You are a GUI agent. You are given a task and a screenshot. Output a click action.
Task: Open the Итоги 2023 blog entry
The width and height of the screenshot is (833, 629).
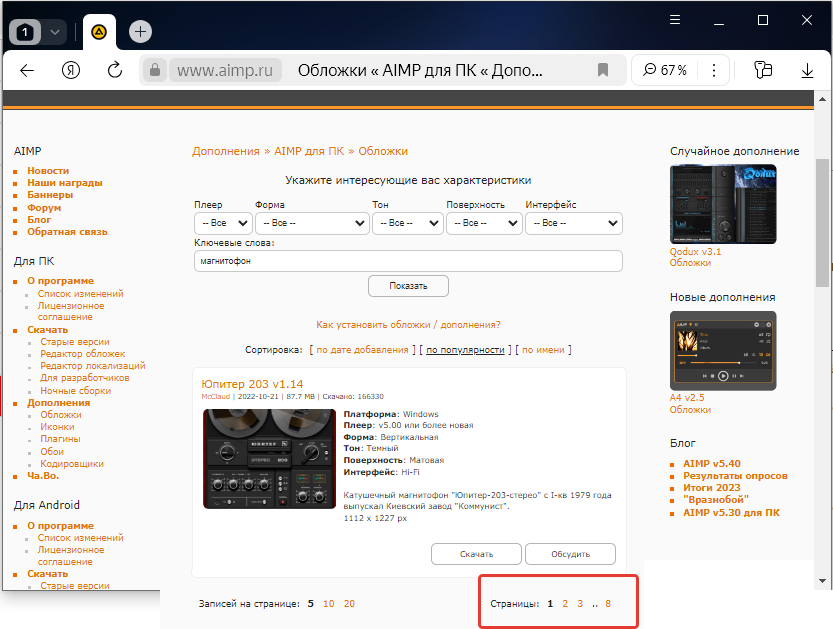tap(712, 488)
